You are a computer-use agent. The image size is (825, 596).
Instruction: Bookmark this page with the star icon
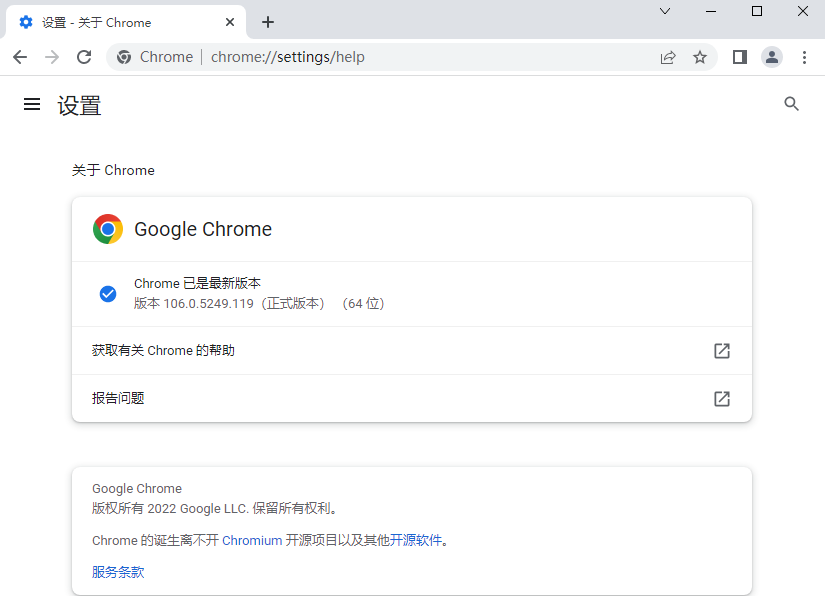[700, 57]
